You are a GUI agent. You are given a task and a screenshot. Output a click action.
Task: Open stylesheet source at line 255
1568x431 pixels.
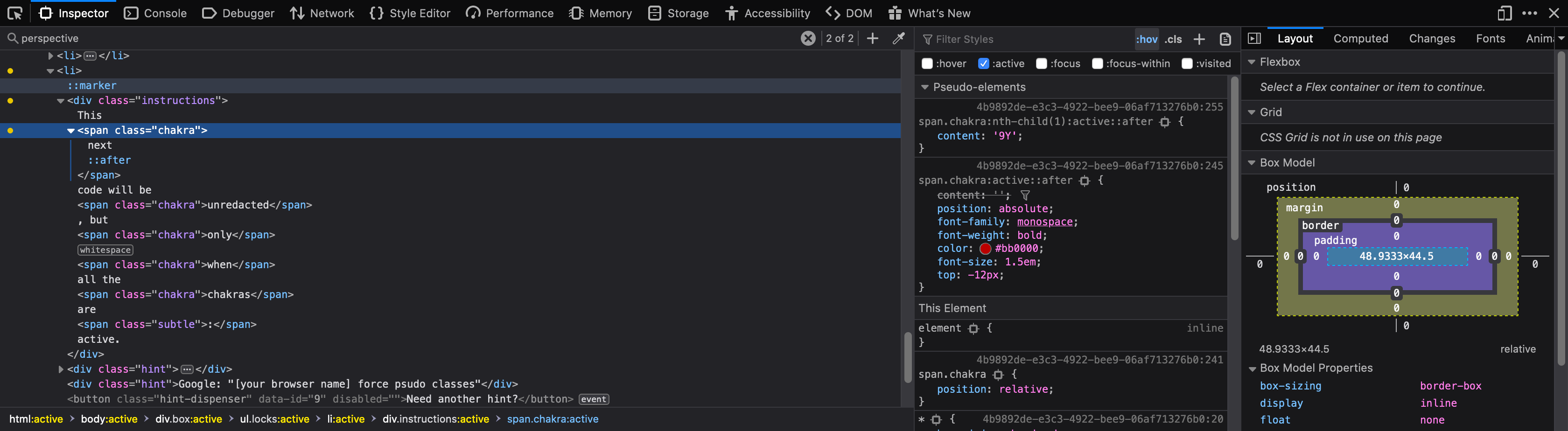coord(1099,106)
